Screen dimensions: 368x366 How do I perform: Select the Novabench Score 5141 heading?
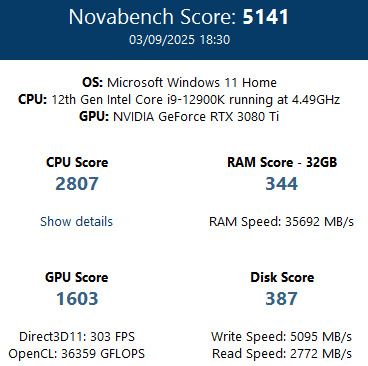click(179, 17)
